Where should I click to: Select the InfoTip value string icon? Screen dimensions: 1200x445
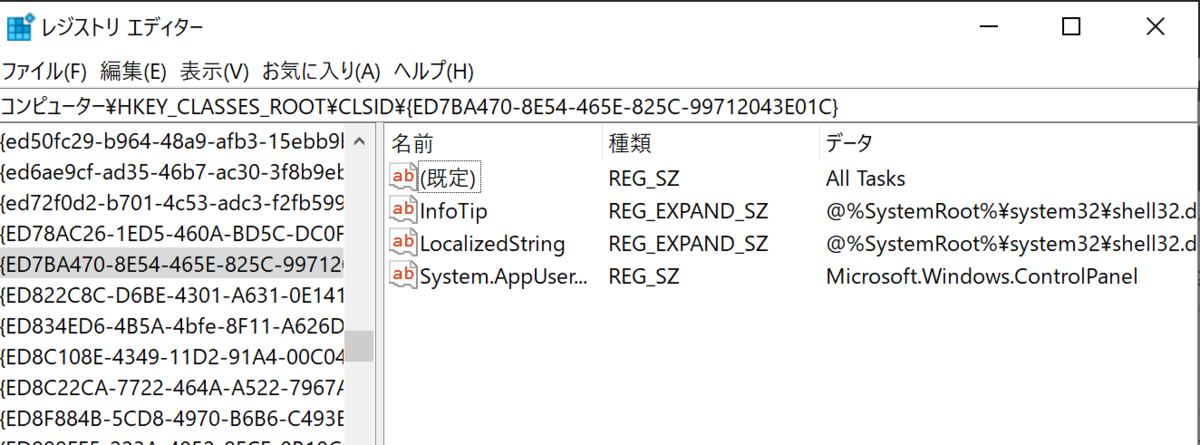tap(403, 211)
